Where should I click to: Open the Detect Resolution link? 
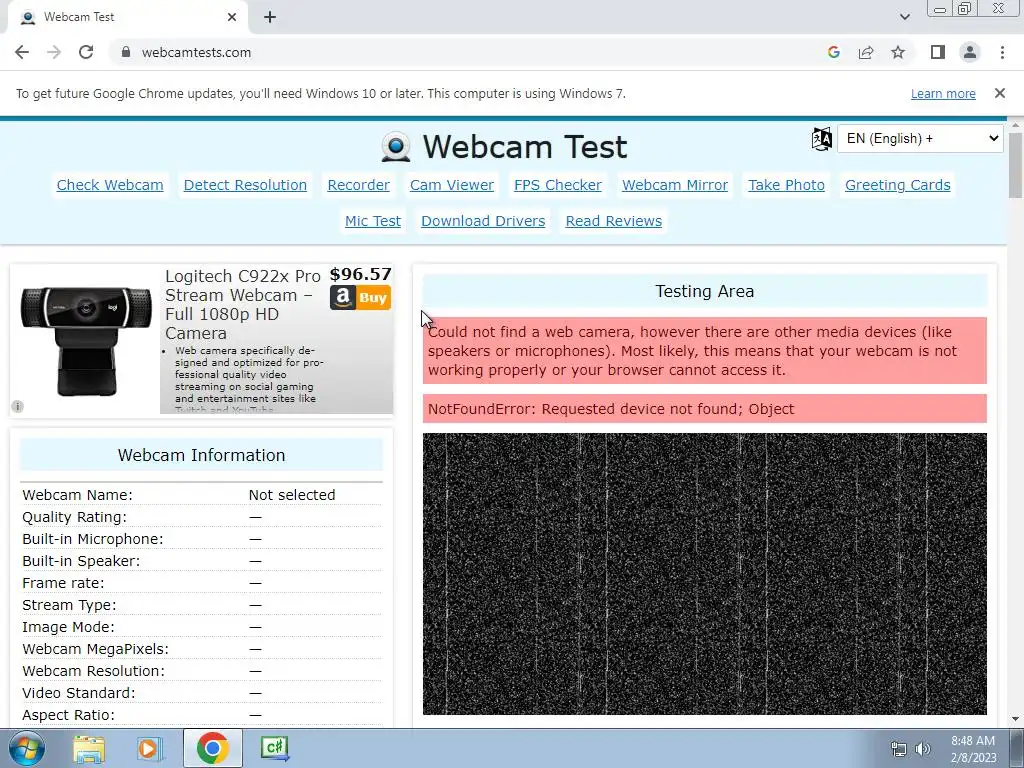pyautogui.click(x=245, y=185)
